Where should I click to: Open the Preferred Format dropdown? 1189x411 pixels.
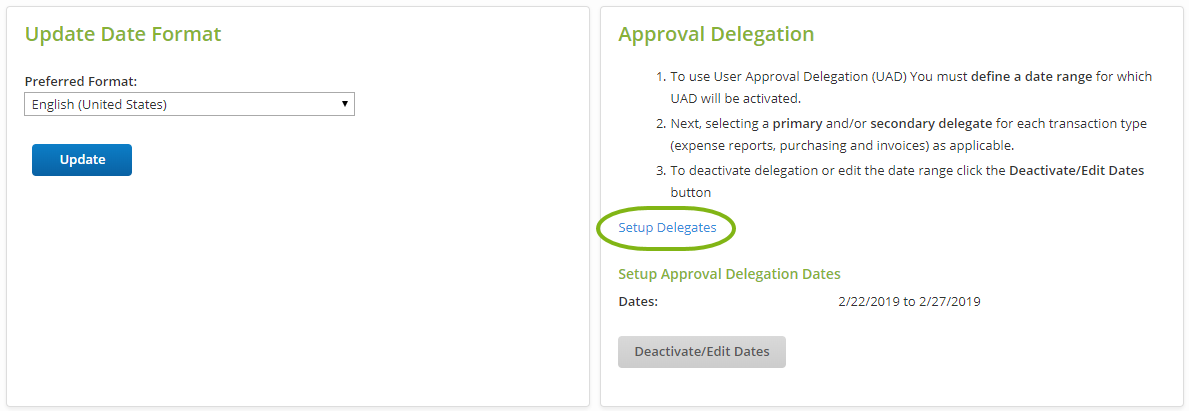pos(188,104)
